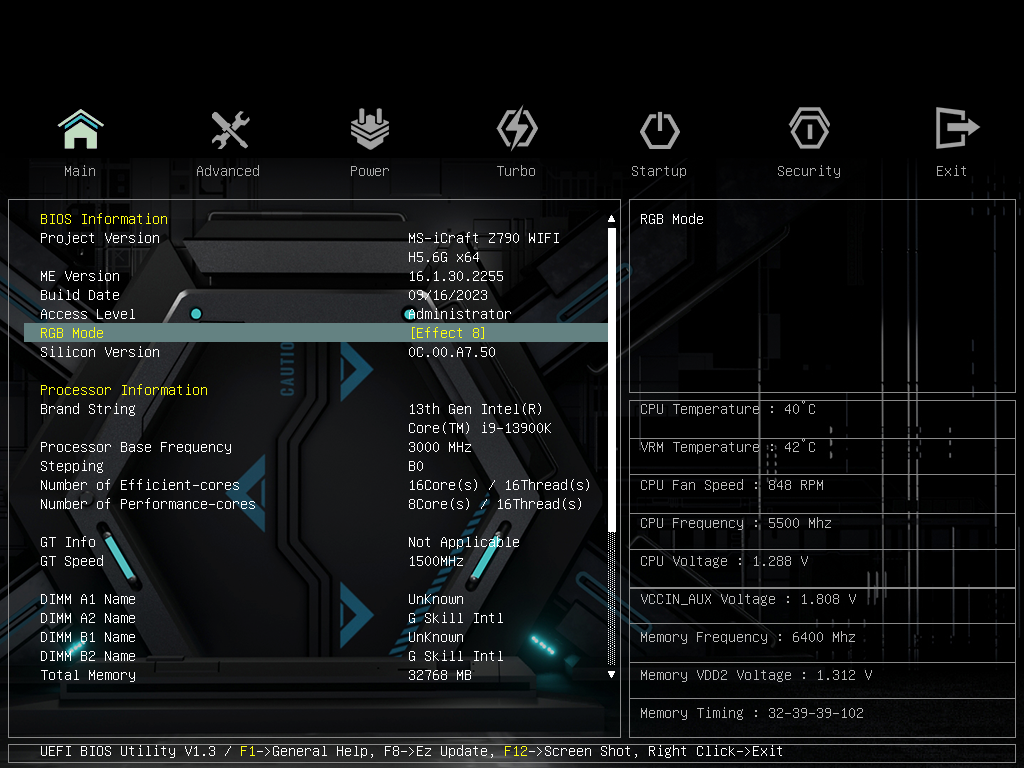Open the Security shield icon

[x=809, y=129]
